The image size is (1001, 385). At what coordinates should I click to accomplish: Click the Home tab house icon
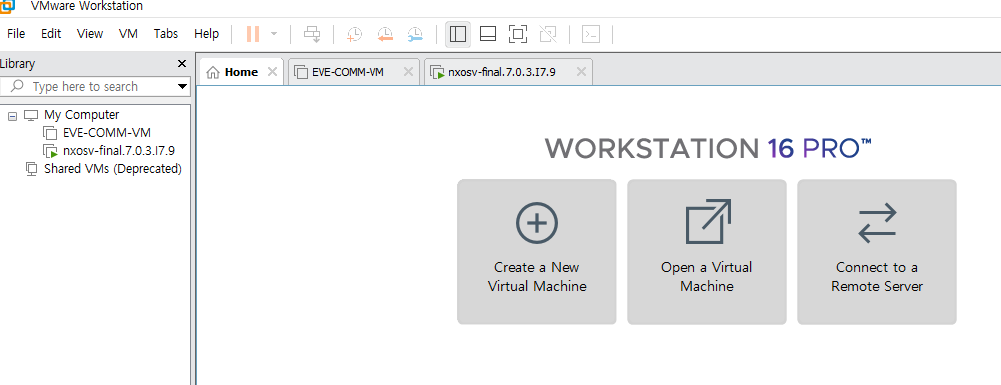coord(214,72)
